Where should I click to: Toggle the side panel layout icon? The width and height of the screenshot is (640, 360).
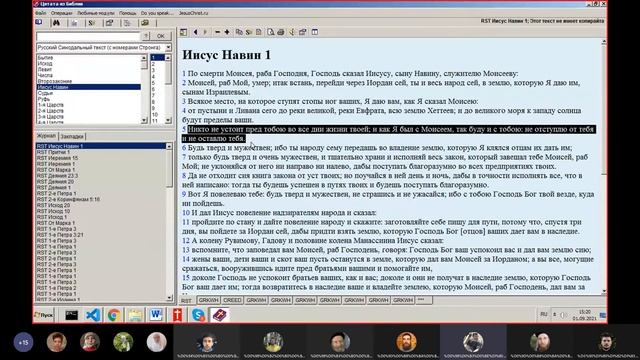pos(184,32)
